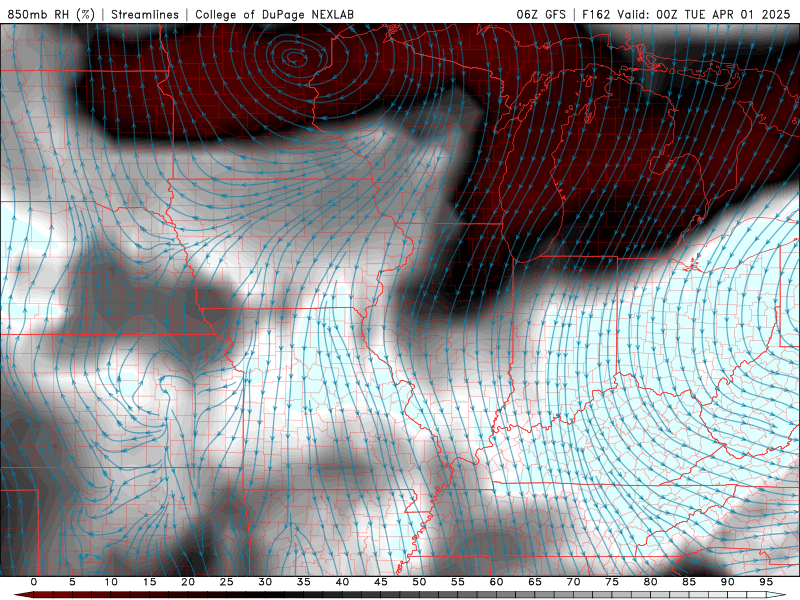
Task: Select the "70" label on color scale
Action: point(573,582)
